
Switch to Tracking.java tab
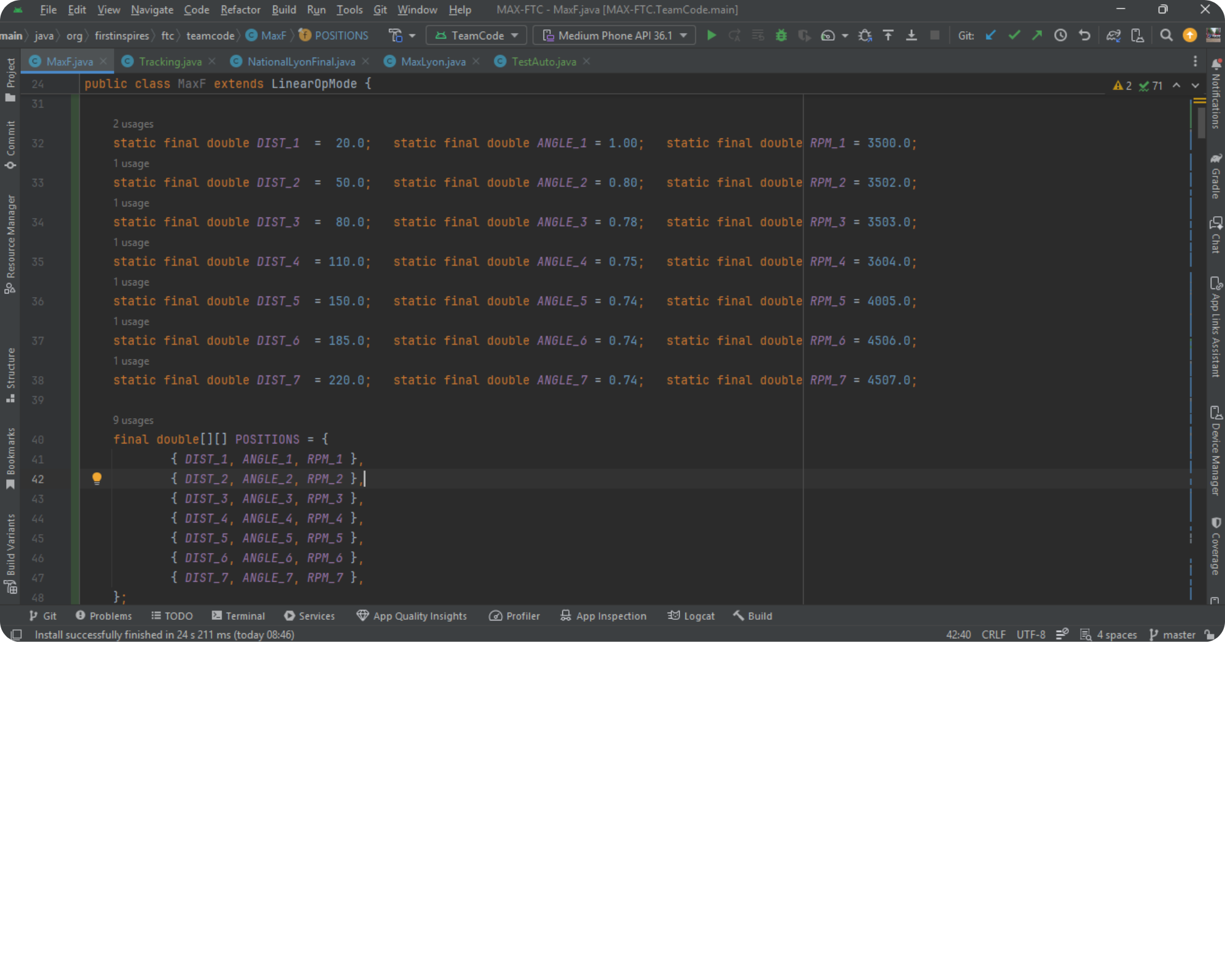click(170, 61)
